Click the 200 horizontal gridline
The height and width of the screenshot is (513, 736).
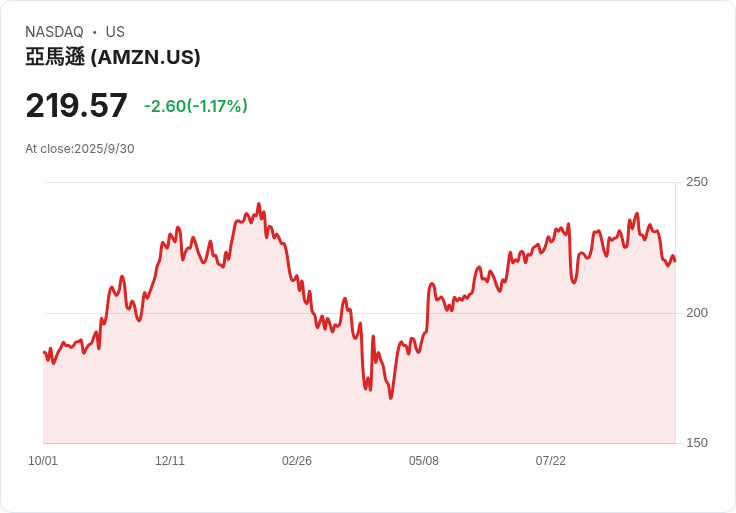(359, 313)
